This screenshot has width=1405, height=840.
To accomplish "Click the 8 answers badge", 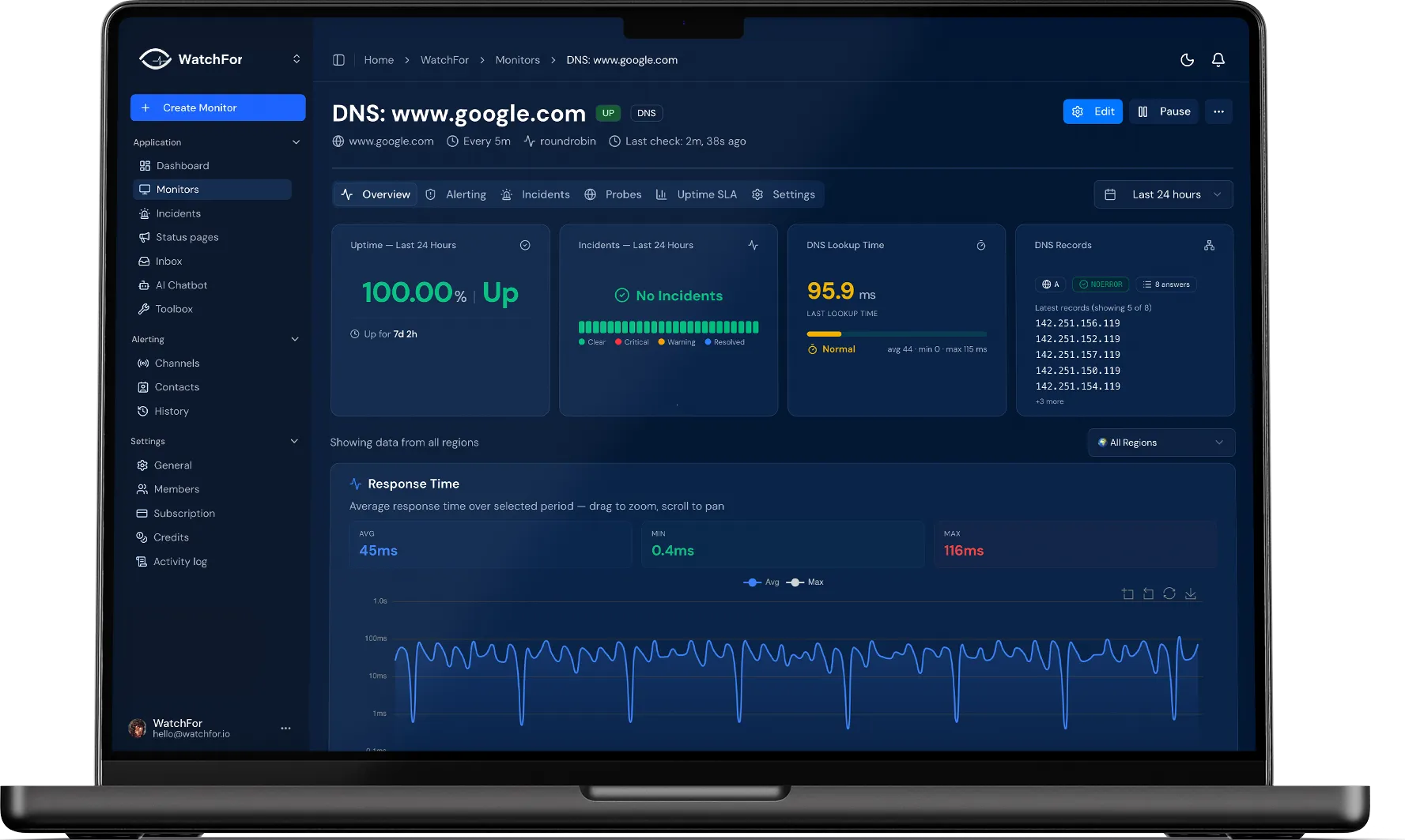I will click(1166, 284).
